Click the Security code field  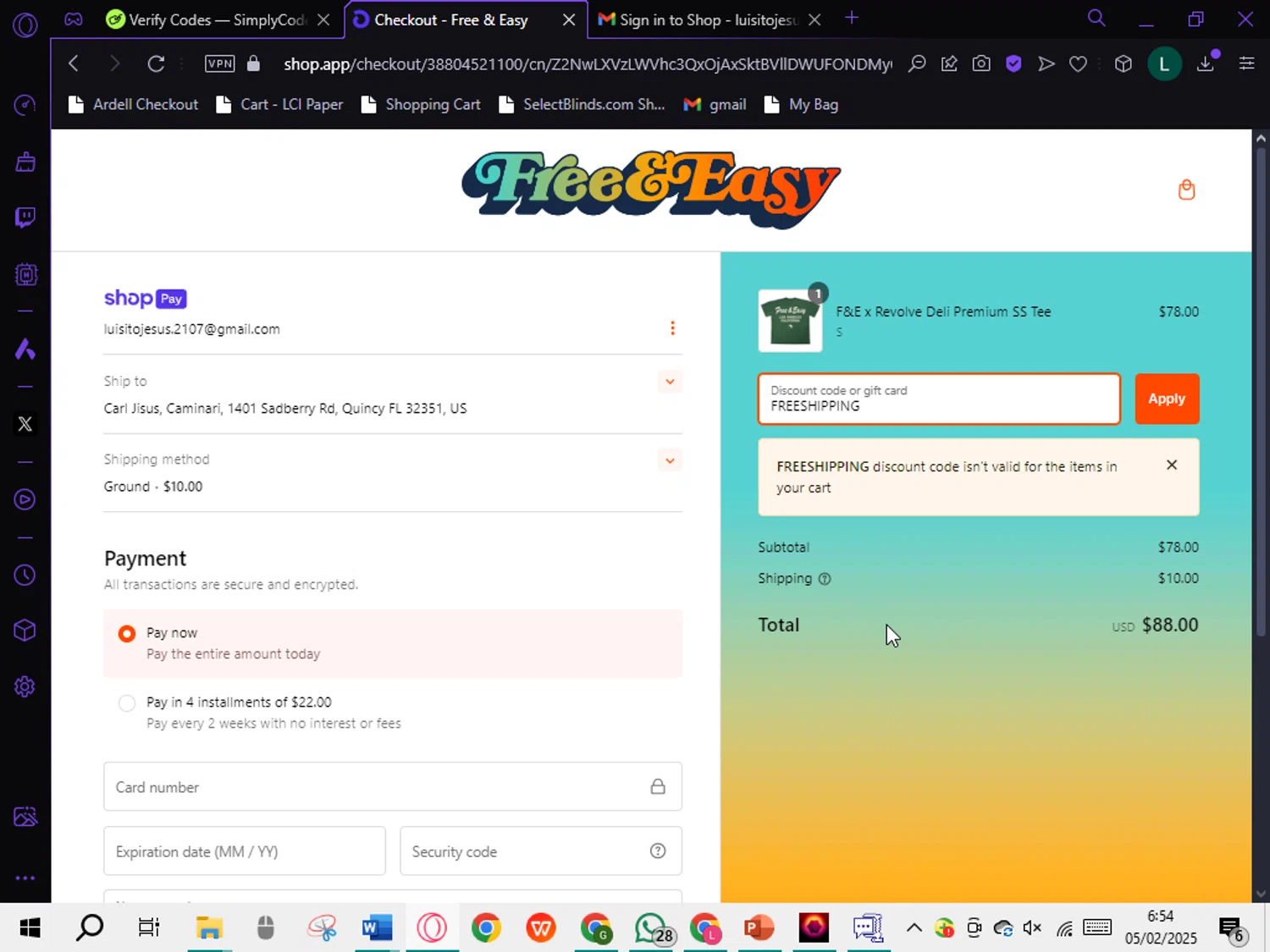[541, 851]
